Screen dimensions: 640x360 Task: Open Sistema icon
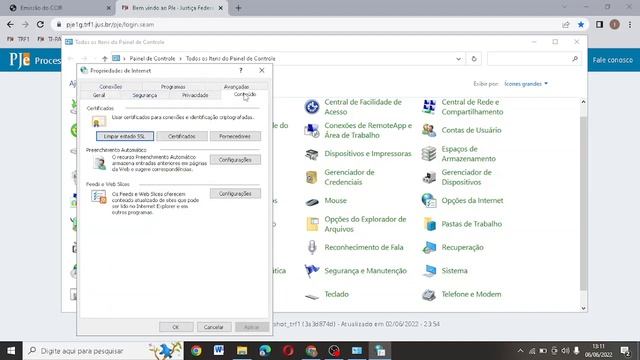pos(429,271)
